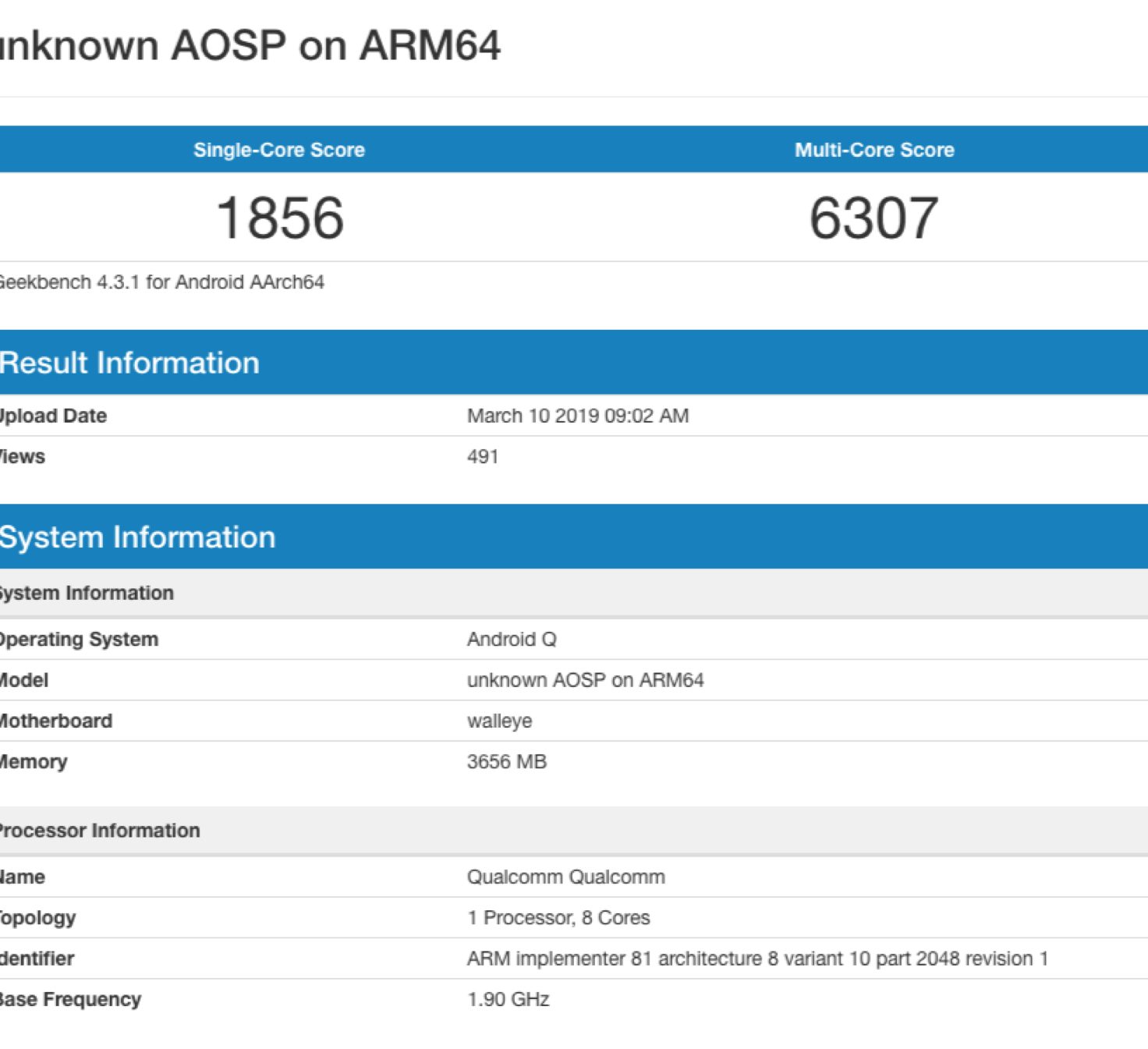This screenshot has height=1049, width=1148.
Task: Click the Single-Core Score column header
Action: click(279, 150)
